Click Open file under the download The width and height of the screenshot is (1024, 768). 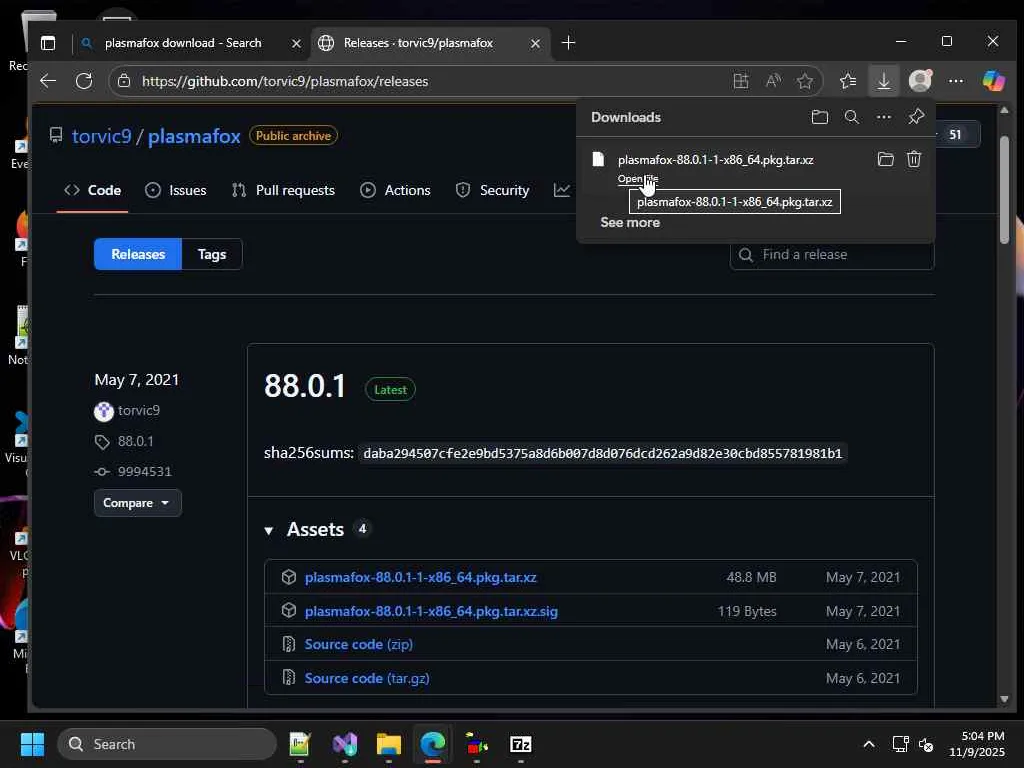click(637, 178)
